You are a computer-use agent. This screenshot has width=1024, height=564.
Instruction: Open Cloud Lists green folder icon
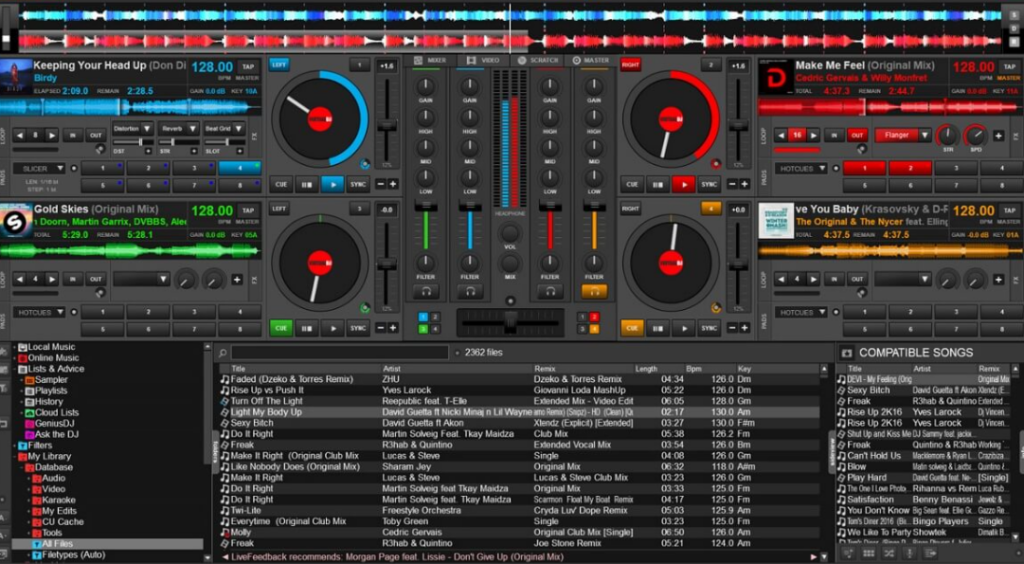tap(29, 413)
